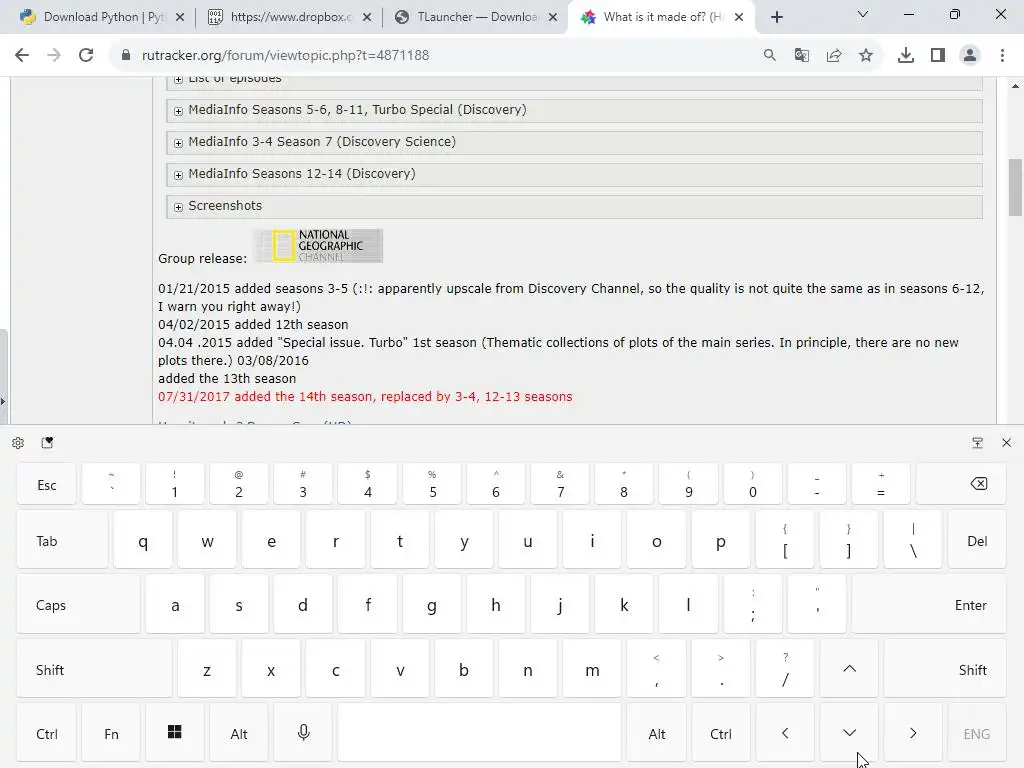The height and width of the screenshot is (768, 1024).
Task: Open the emoji panel icon on keyboard
Action: pos(47,443)
